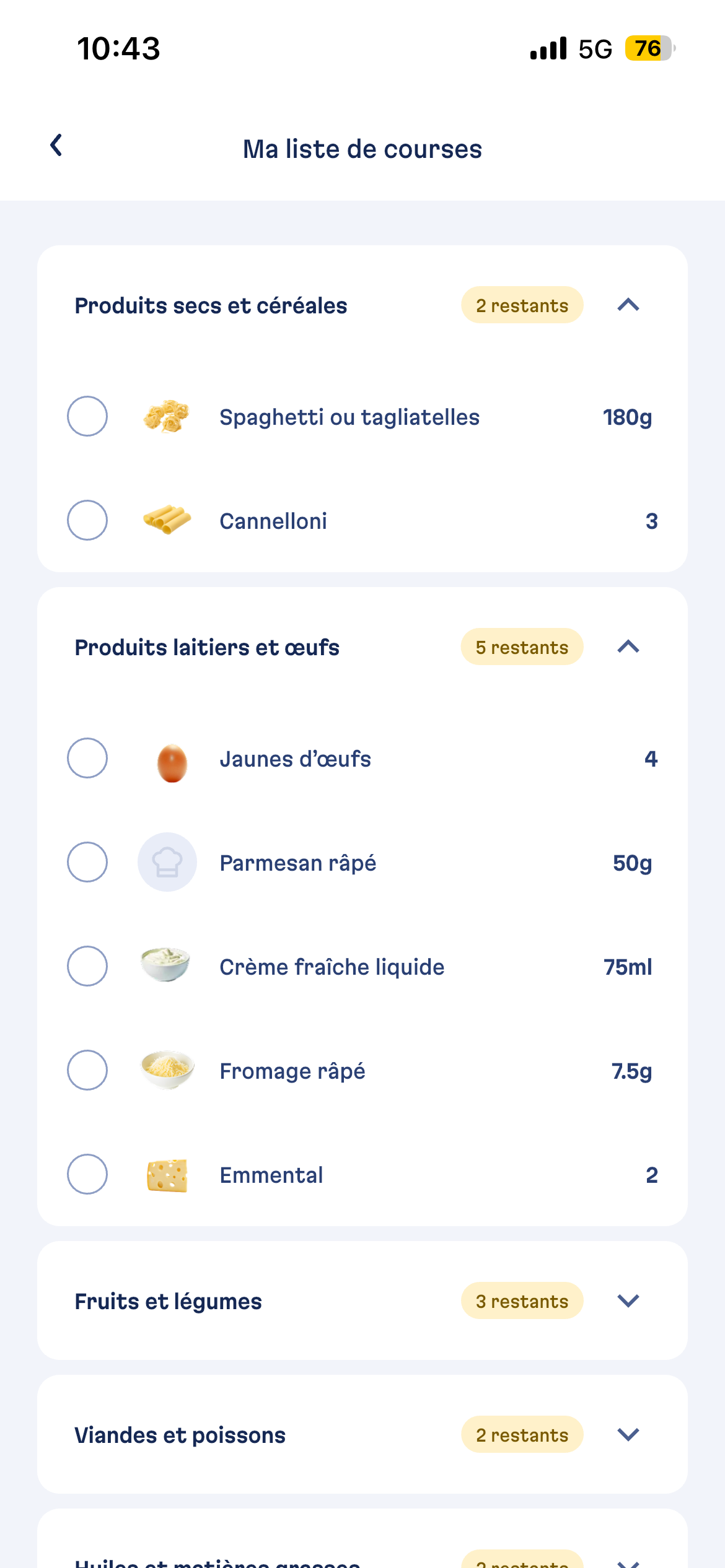The height and width of the screenshot is (1568, 725).
Task: Expand the Fruits et légumes section
Action: click(628, 1300)
